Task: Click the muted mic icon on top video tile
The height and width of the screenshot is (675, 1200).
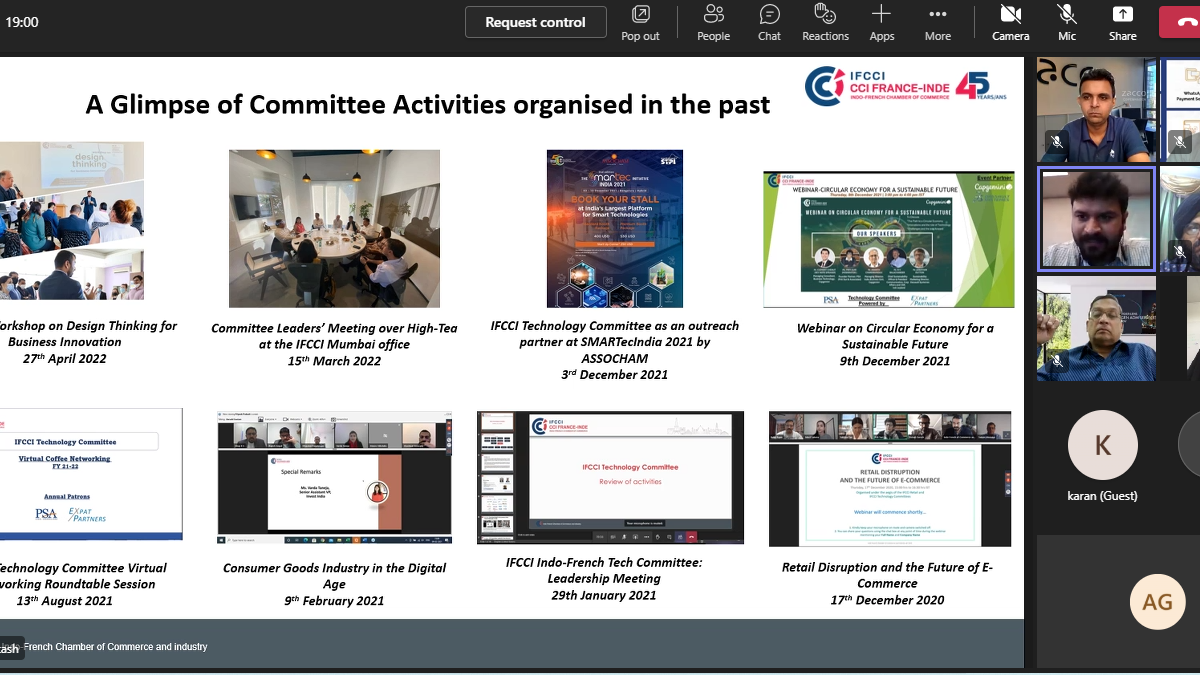Action: click(1056, 142)
